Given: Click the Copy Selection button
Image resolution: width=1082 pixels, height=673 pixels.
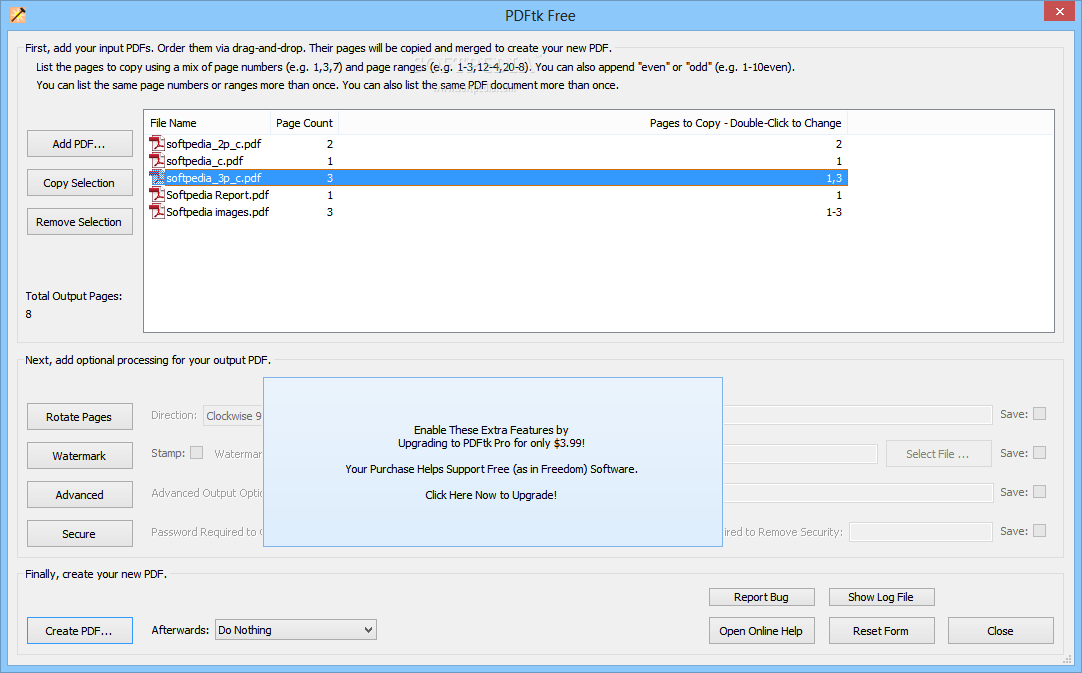Looking at the screenshot, I should click(x=79, y=183).
